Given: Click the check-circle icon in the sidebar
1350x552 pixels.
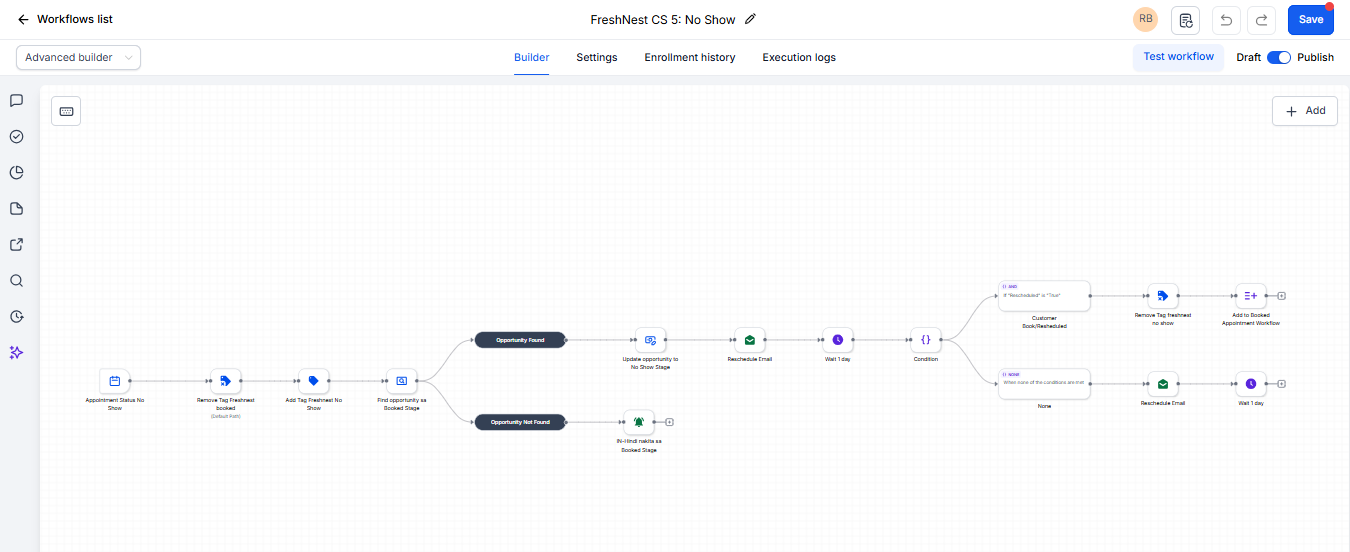Looking at the screenshot, I should click(16, 137).
